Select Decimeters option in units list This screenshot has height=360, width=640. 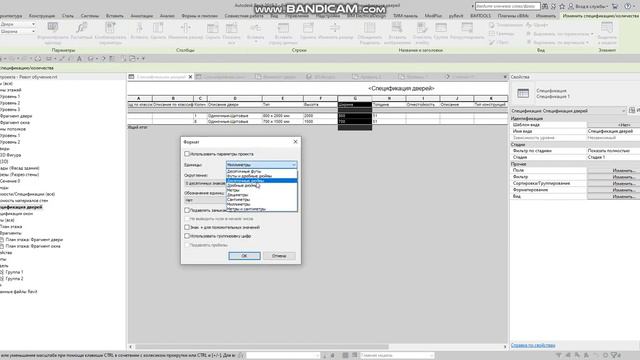tap(262, 195)
